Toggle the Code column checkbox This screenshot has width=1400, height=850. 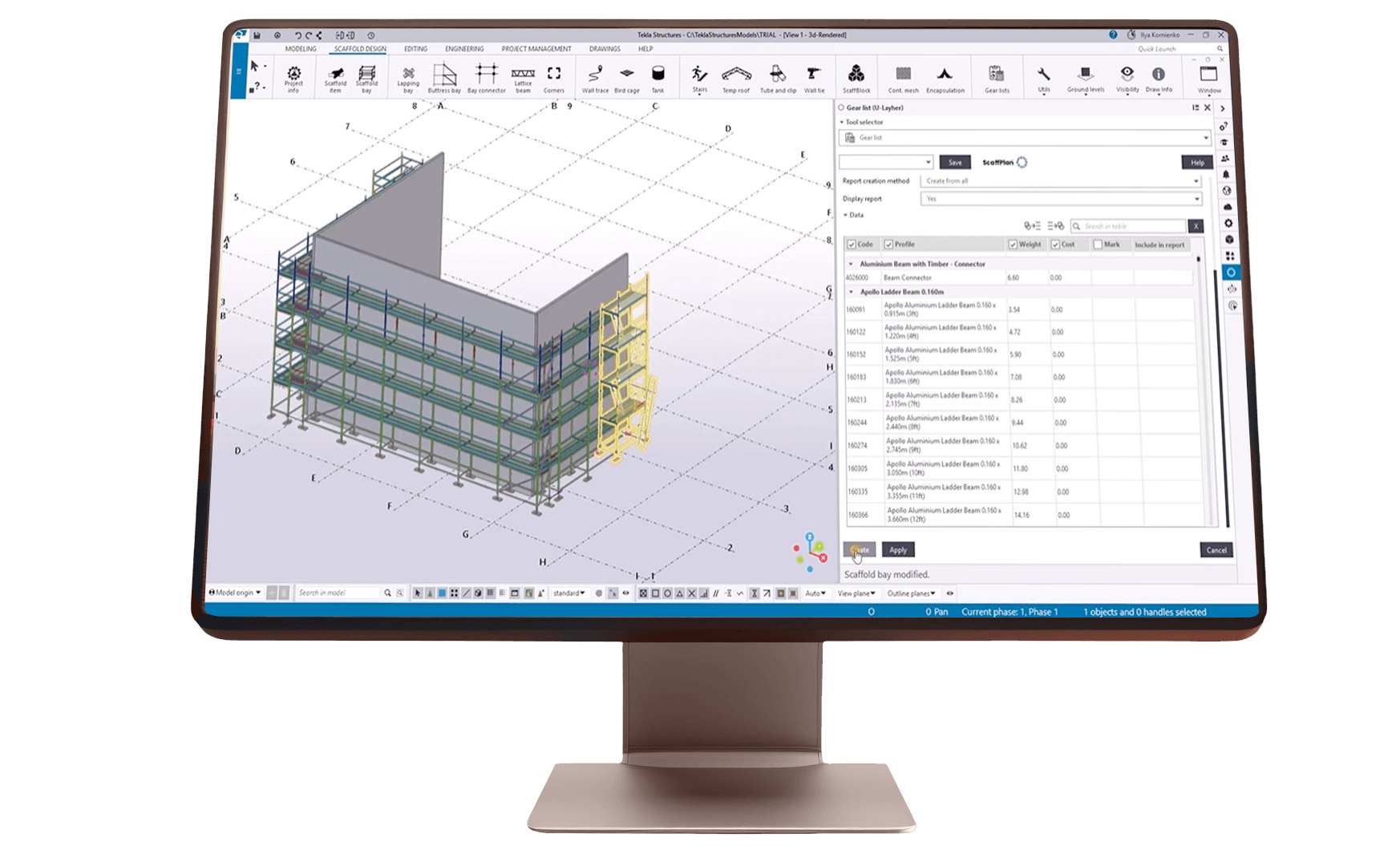click(x=852, y=245)
